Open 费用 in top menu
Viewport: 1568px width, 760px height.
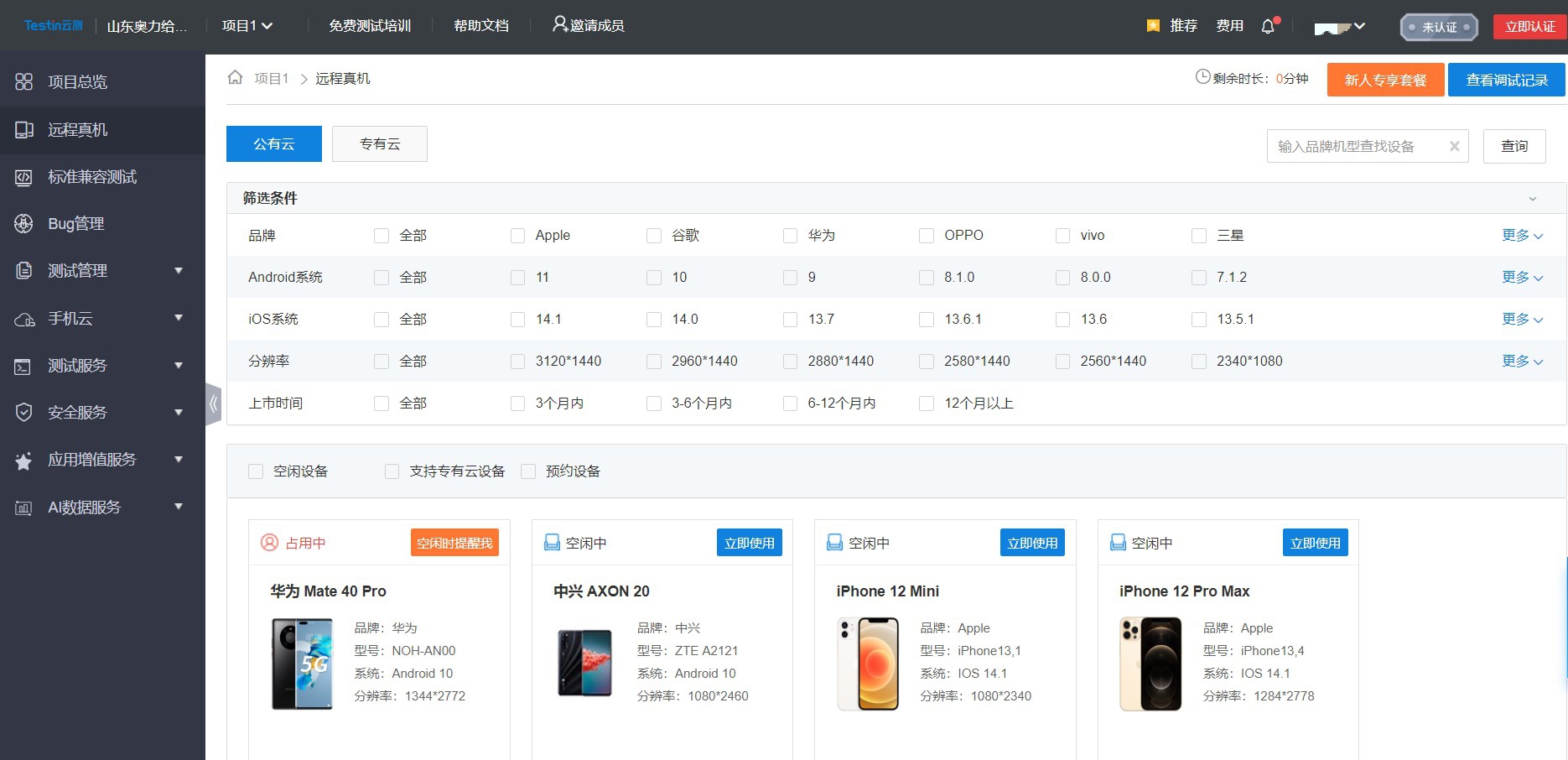pyautogui.click(x=1229, y=26)
